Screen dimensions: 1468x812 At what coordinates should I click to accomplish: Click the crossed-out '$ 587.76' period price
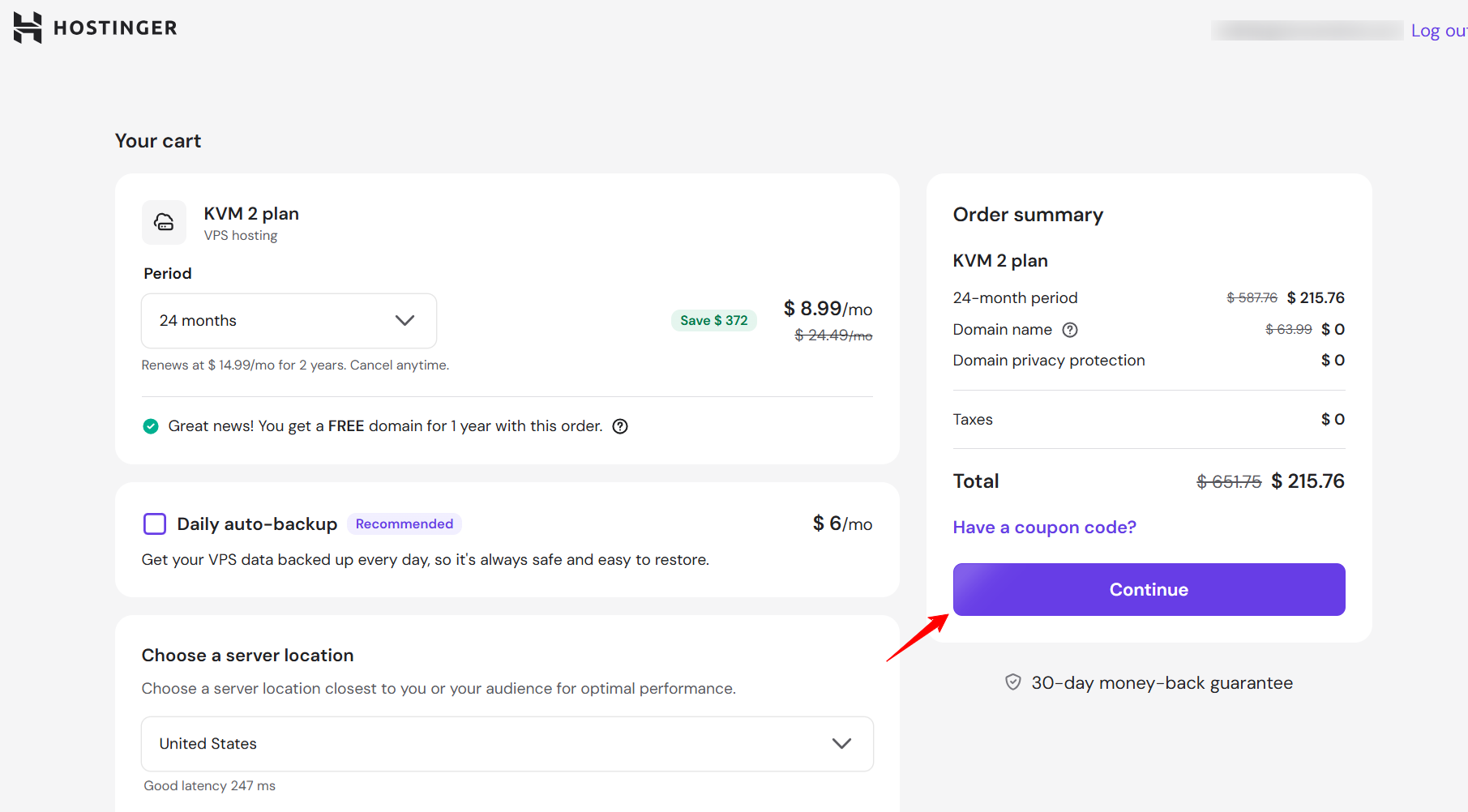point(1252,298)
